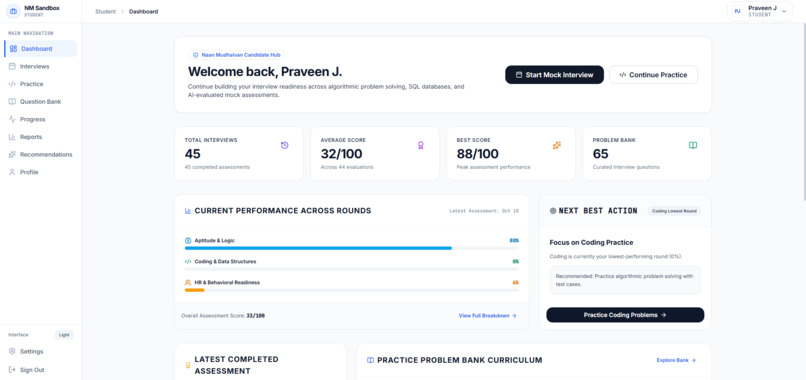Click the Start Mock Interview button

coord(554,75)
